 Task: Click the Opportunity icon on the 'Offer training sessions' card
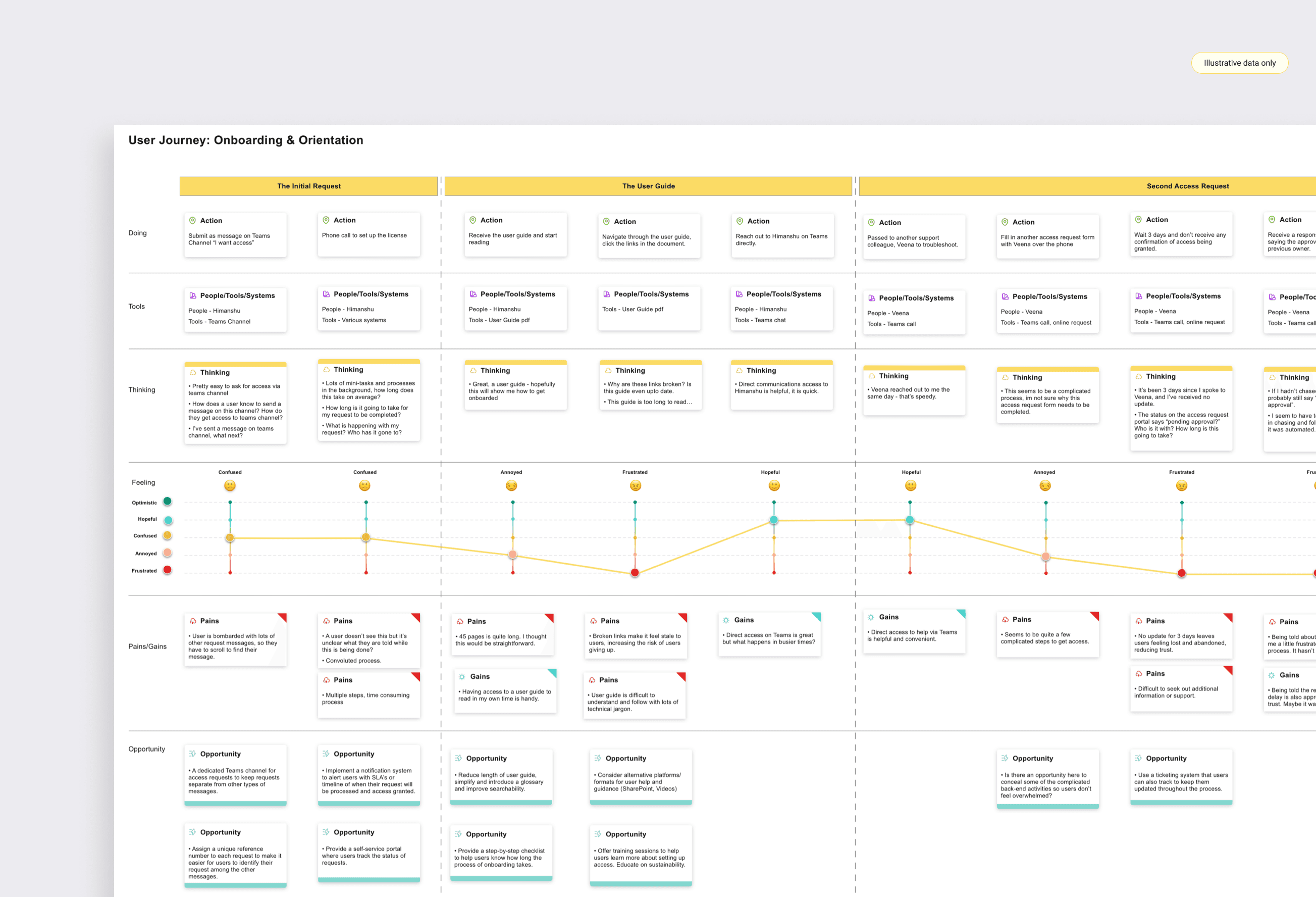[x=598, y=834]
